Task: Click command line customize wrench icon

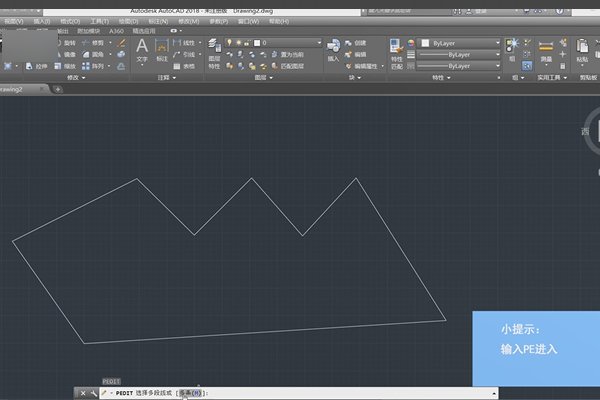Action: pos(93,394)
